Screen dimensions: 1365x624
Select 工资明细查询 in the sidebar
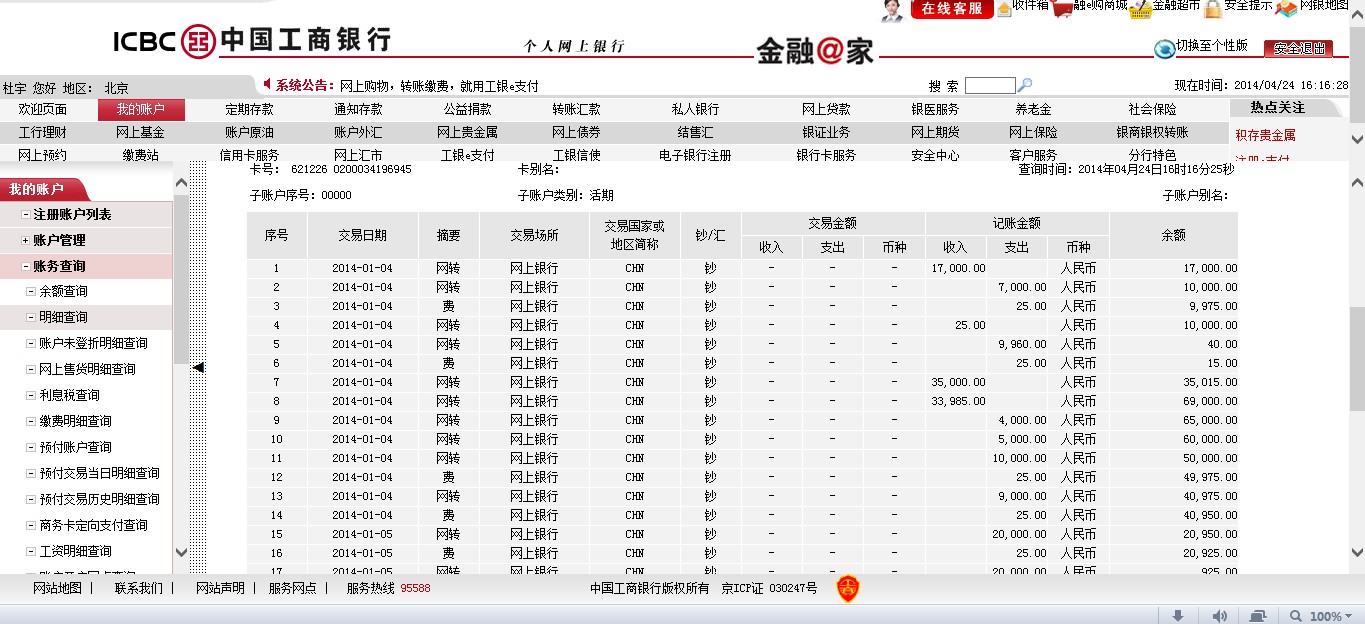pyautogui.click(x=75, y=552)
